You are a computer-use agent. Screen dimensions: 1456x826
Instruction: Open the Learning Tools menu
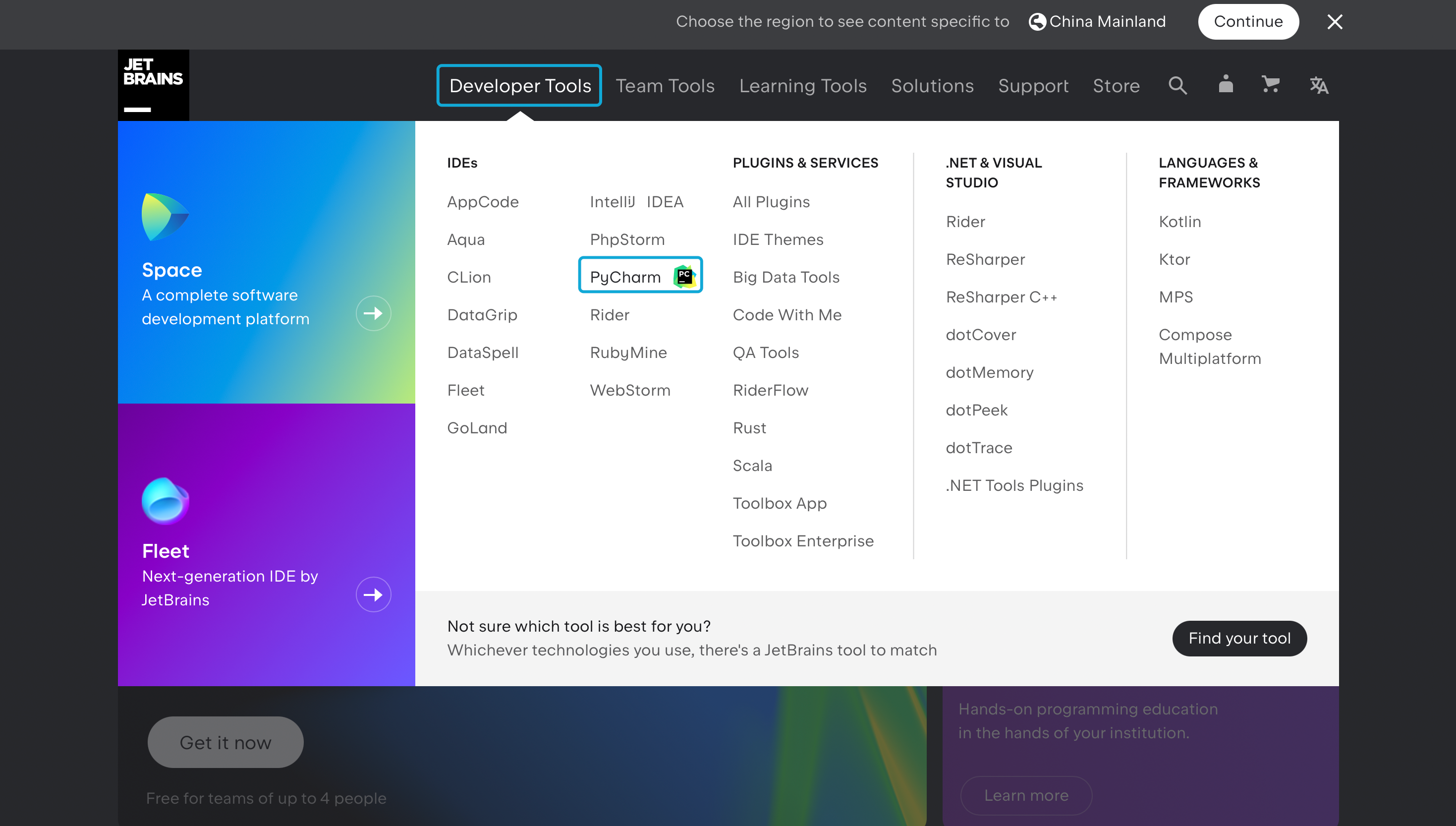(x=803, y=86)
